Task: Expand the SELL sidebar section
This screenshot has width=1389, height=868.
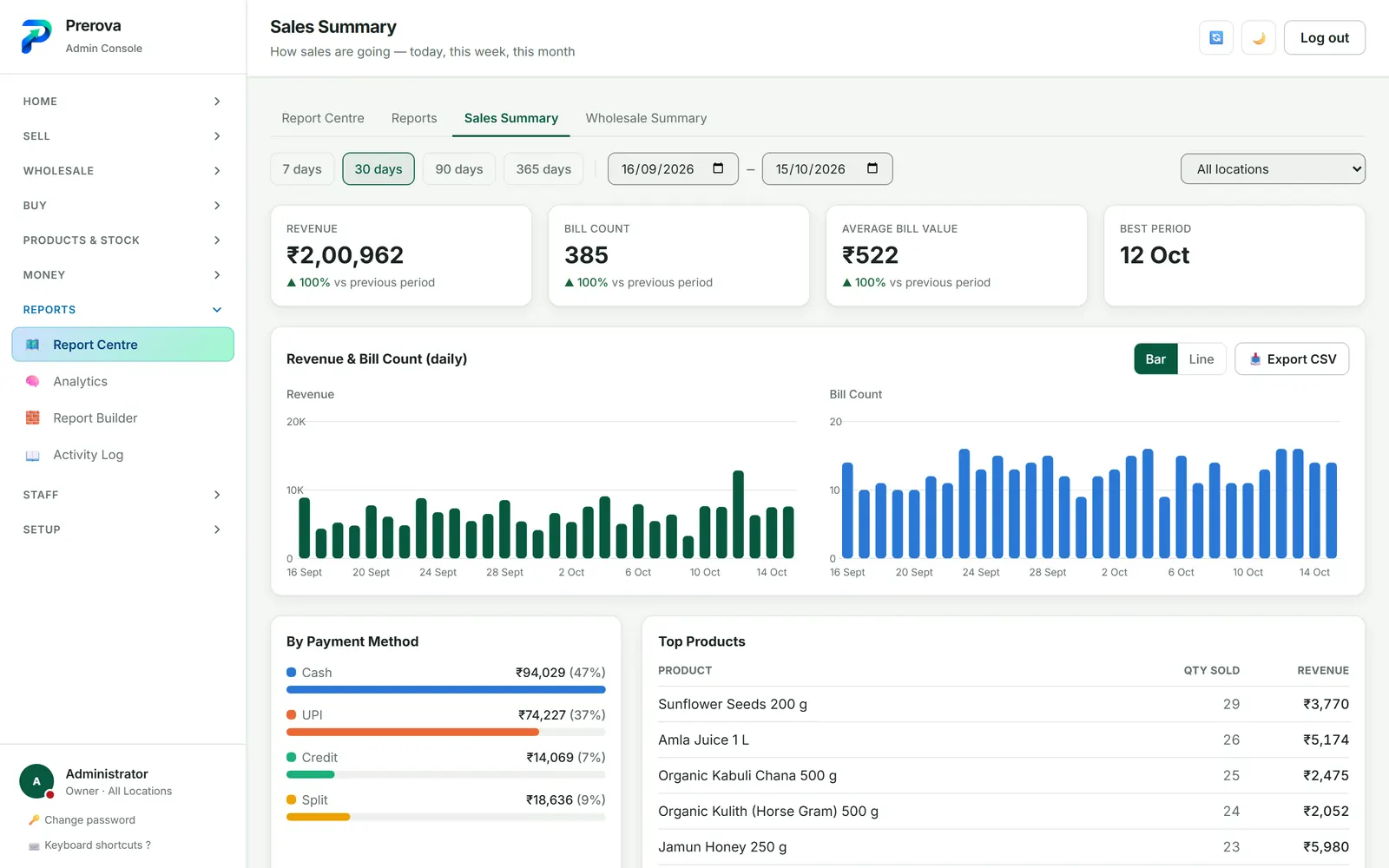Action: pos(122,136)
